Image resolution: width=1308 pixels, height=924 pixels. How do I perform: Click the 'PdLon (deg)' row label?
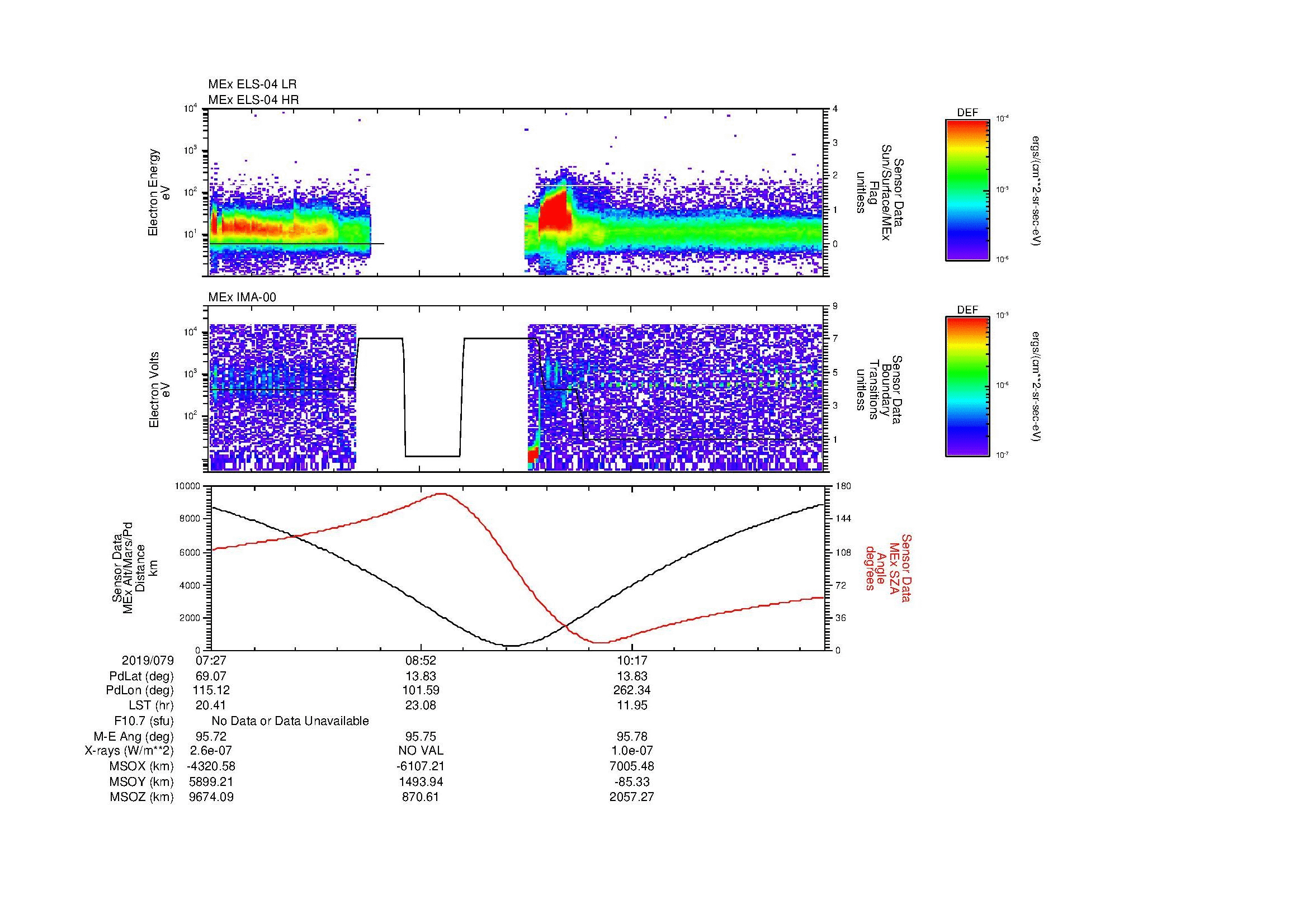click(141, 690)
